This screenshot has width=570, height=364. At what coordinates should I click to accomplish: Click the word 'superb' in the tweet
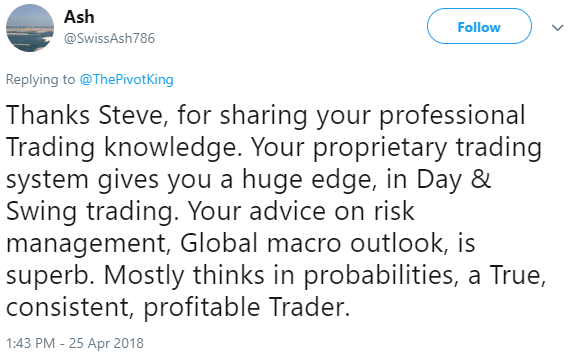pyautogui.click(x=48, y=276)
